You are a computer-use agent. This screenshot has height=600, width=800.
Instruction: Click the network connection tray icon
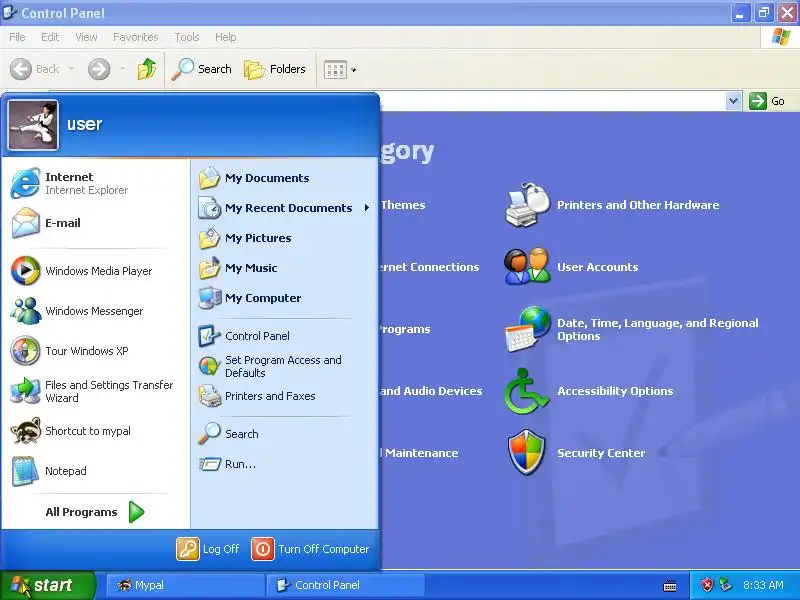(x=726, y=585)
